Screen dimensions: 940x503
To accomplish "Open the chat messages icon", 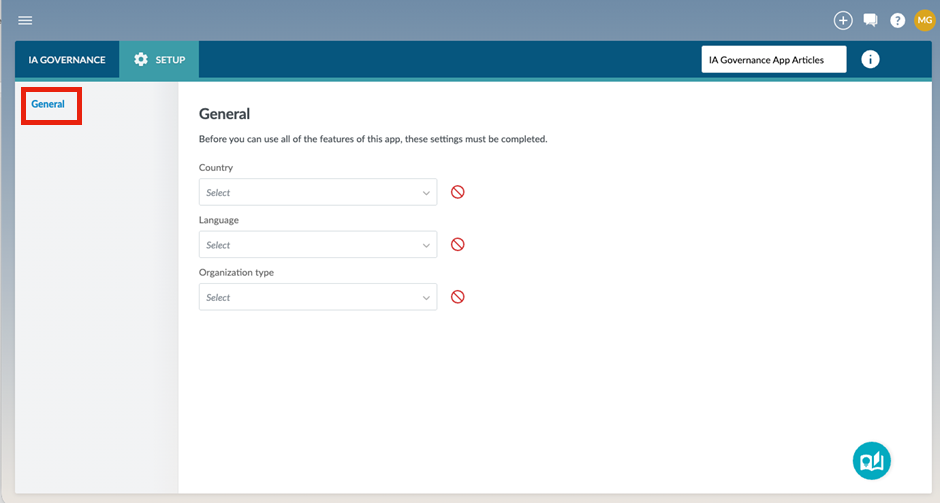I will (871, 20).
